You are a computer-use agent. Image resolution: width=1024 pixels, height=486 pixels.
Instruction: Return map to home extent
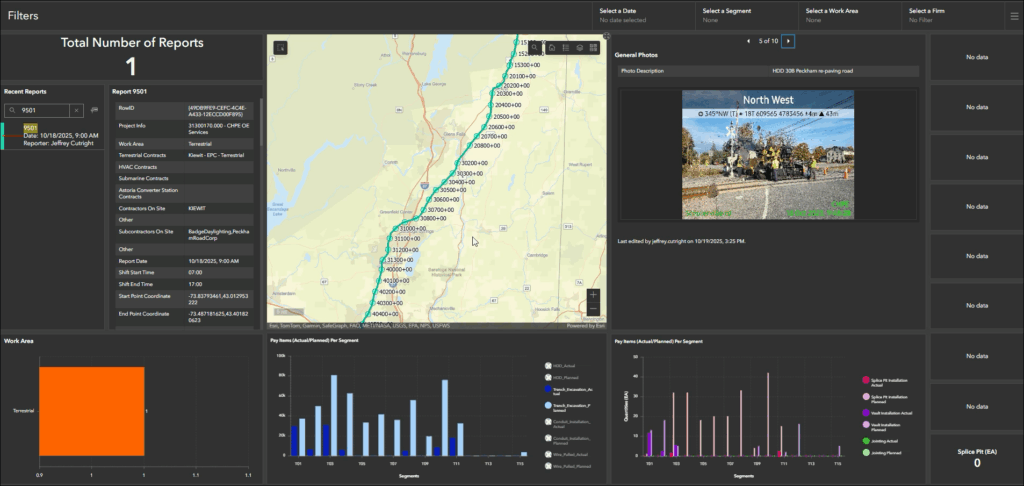coord(552,48)
